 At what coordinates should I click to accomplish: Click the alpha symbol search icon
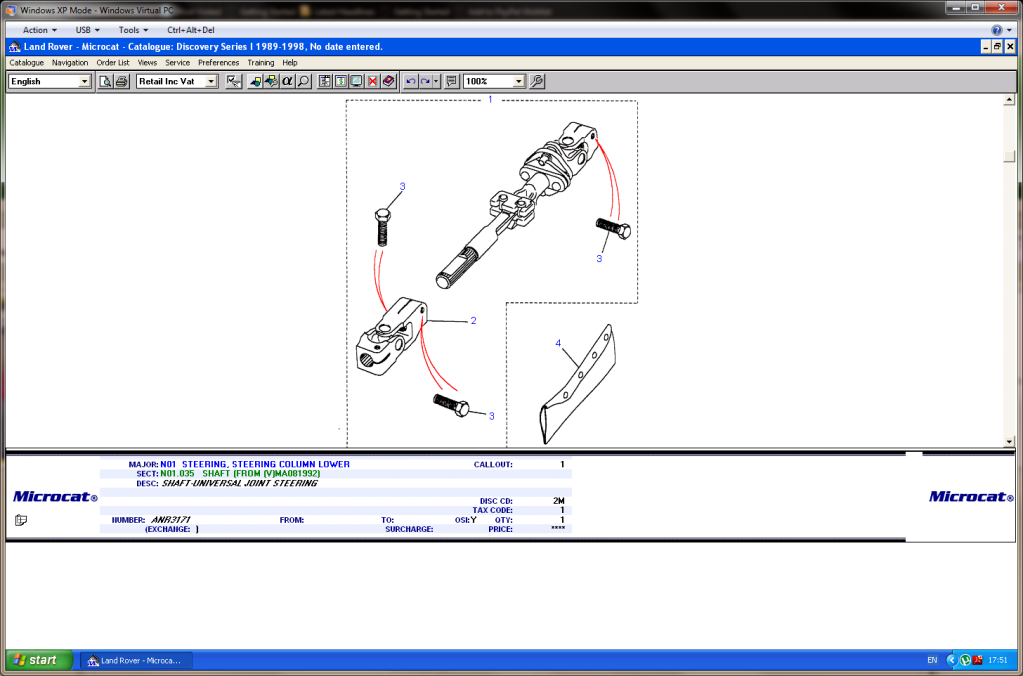287,82
